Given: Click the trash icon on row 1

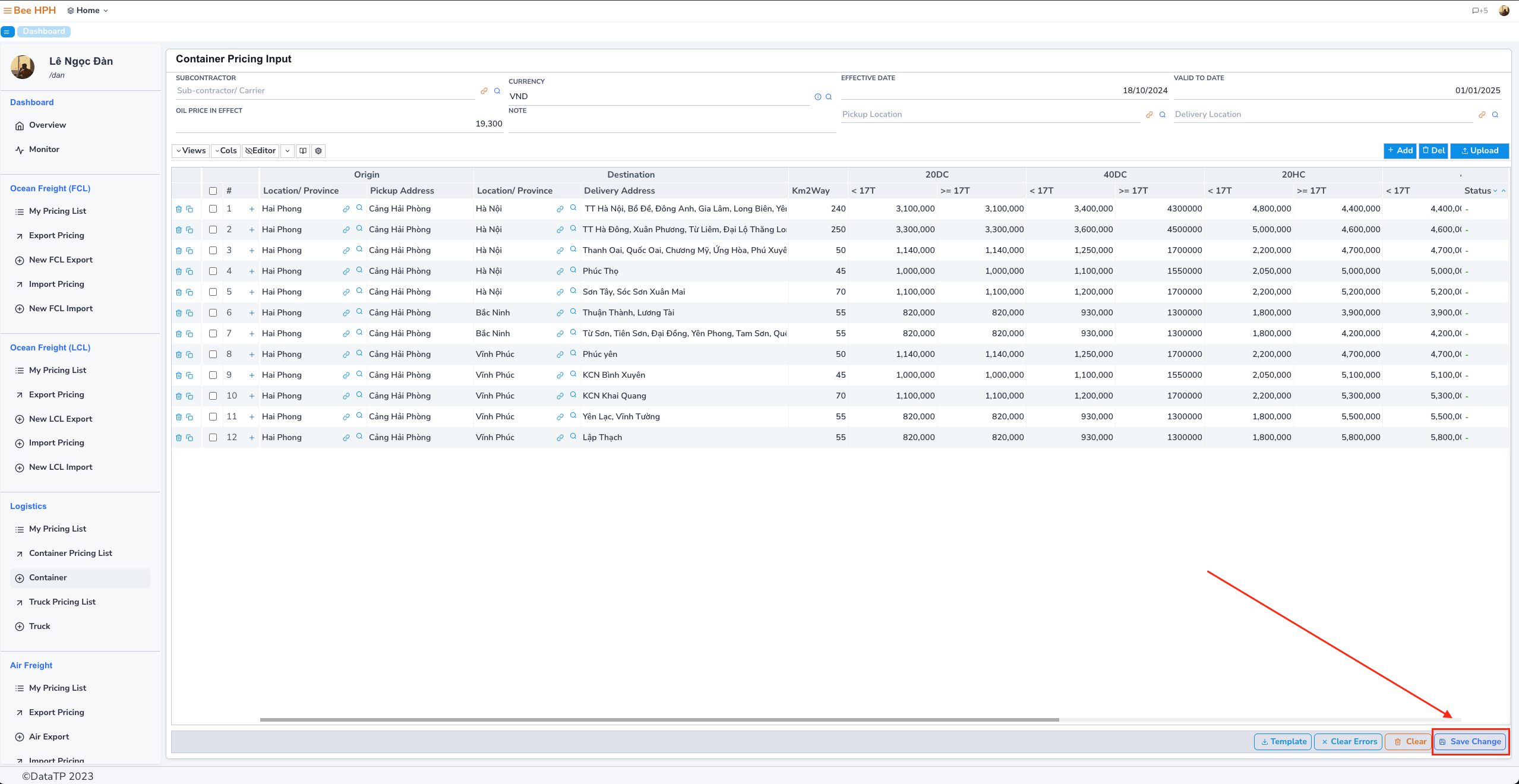Looking at the screenshot, I should coord(179,209).
